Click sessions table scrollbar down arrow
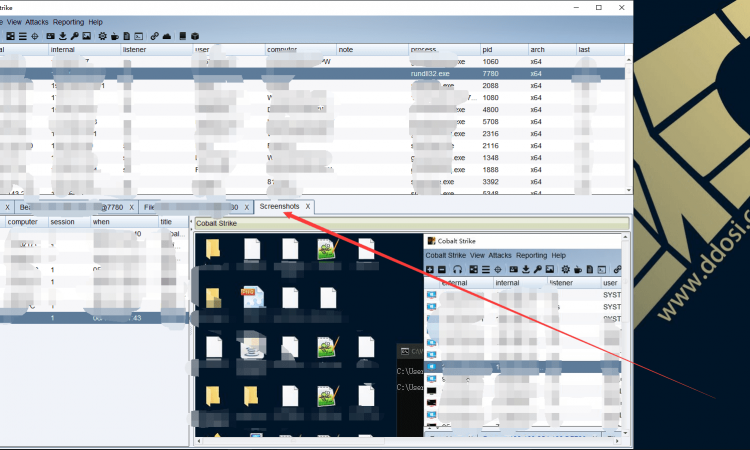This screenshot has width=750, height=450. click(x=629, y=190)
